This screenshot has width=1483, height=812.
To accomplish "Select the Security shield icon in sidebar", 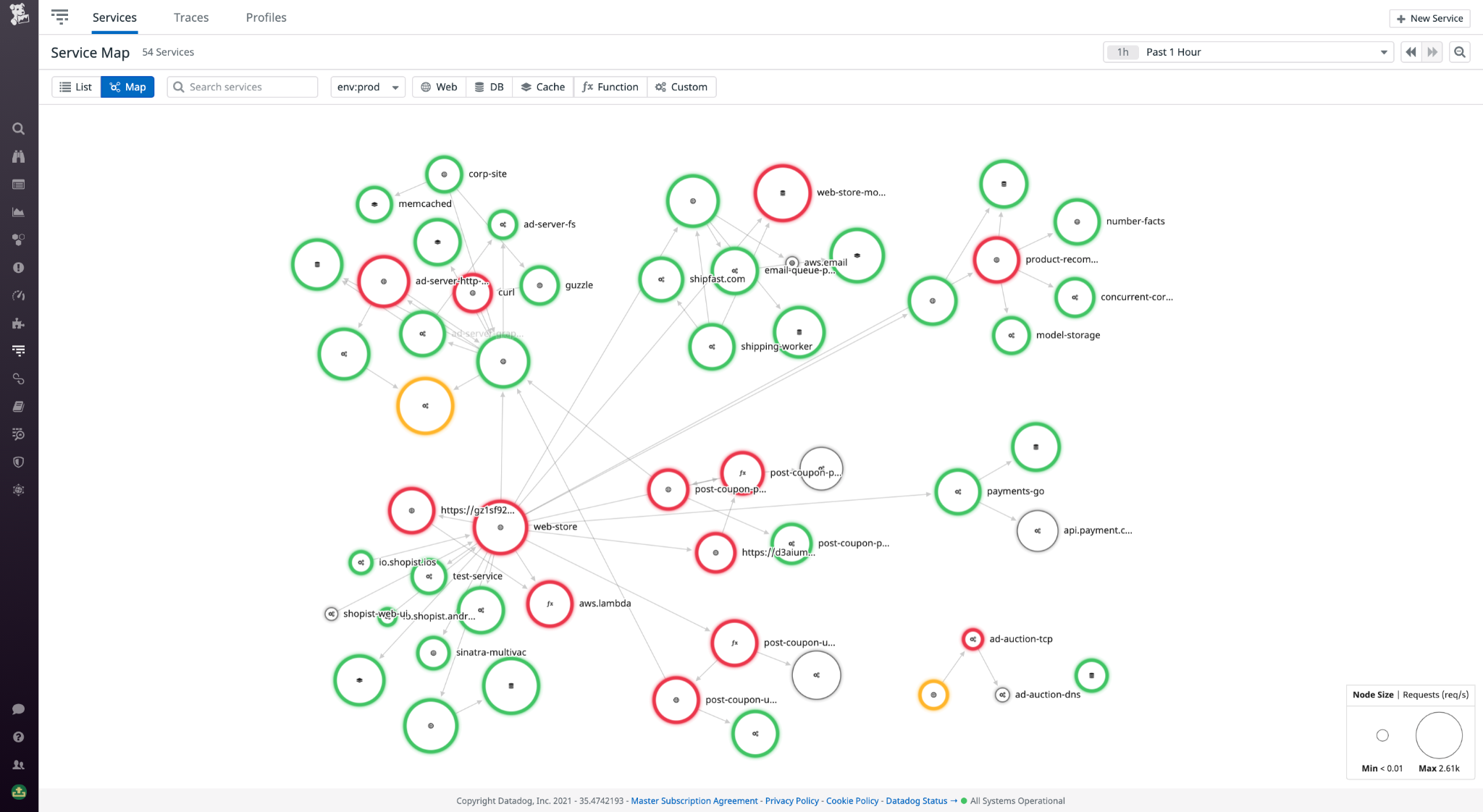I will (x=19, y=462).
